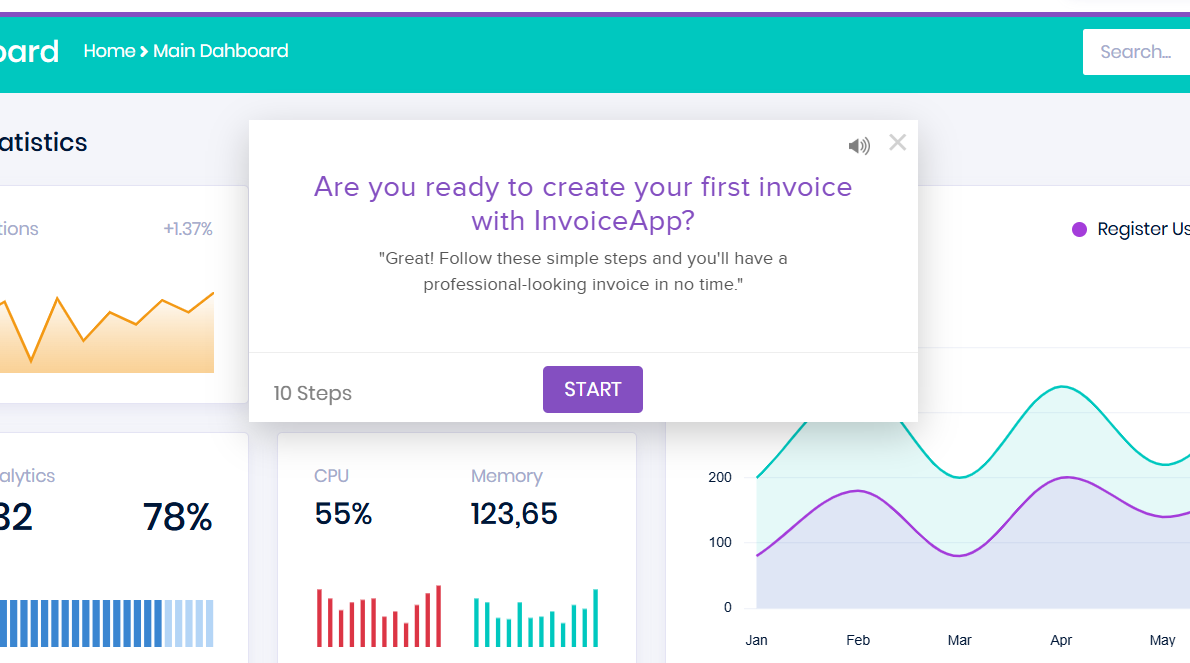Screen dimensions: 1190x663
Task: Click the dashboard title logo text
Action: [x=30, y=51]
